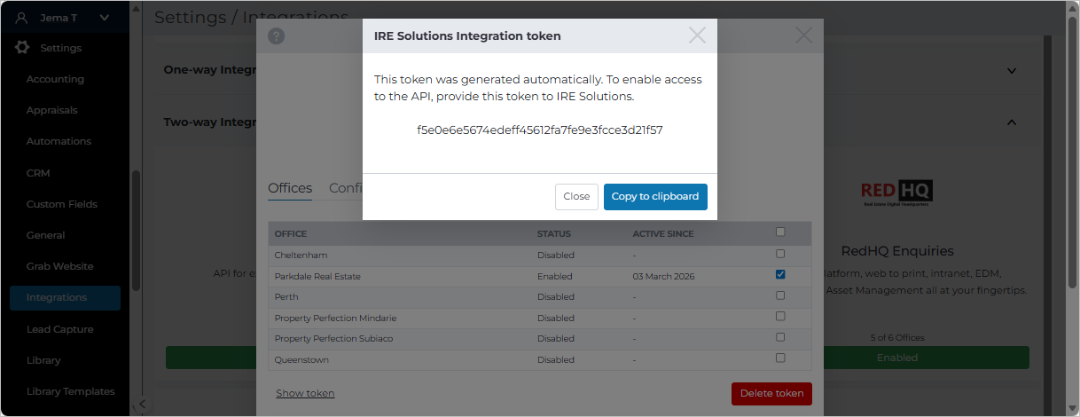Click the Show token link
Image resolution: width=1080 pixels, height=417 pixels.
(x=305, y=393)
